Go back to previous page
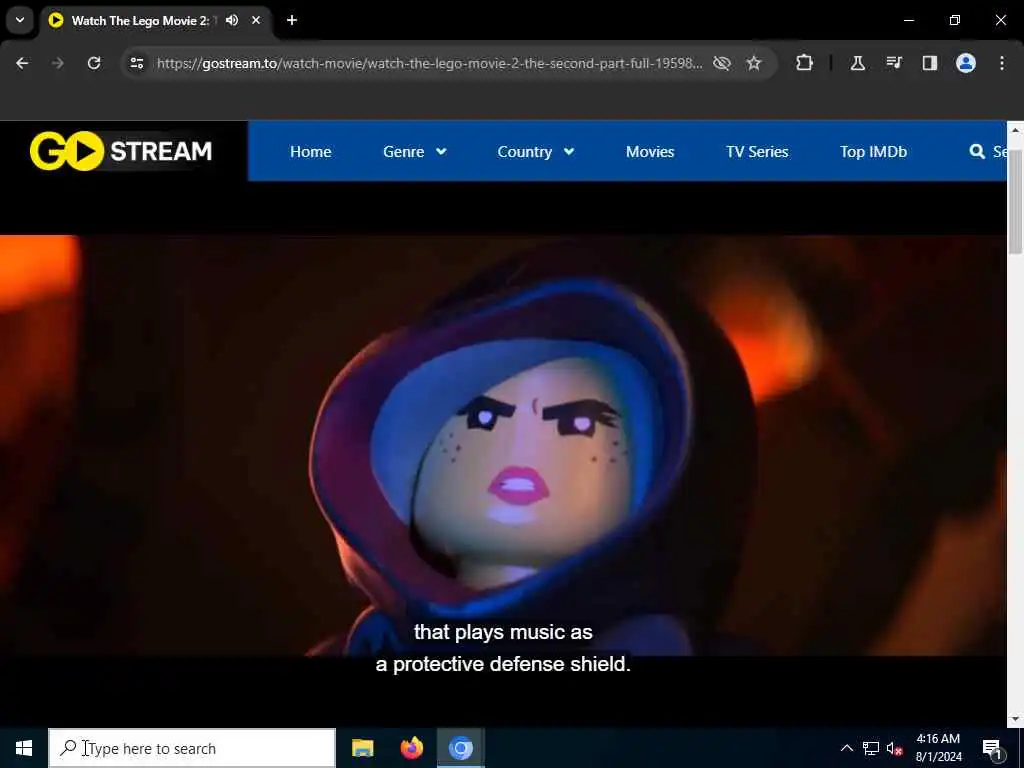The width and height of the screenshot is (1024, 768). pyautogui.click(x=22, y=63)
